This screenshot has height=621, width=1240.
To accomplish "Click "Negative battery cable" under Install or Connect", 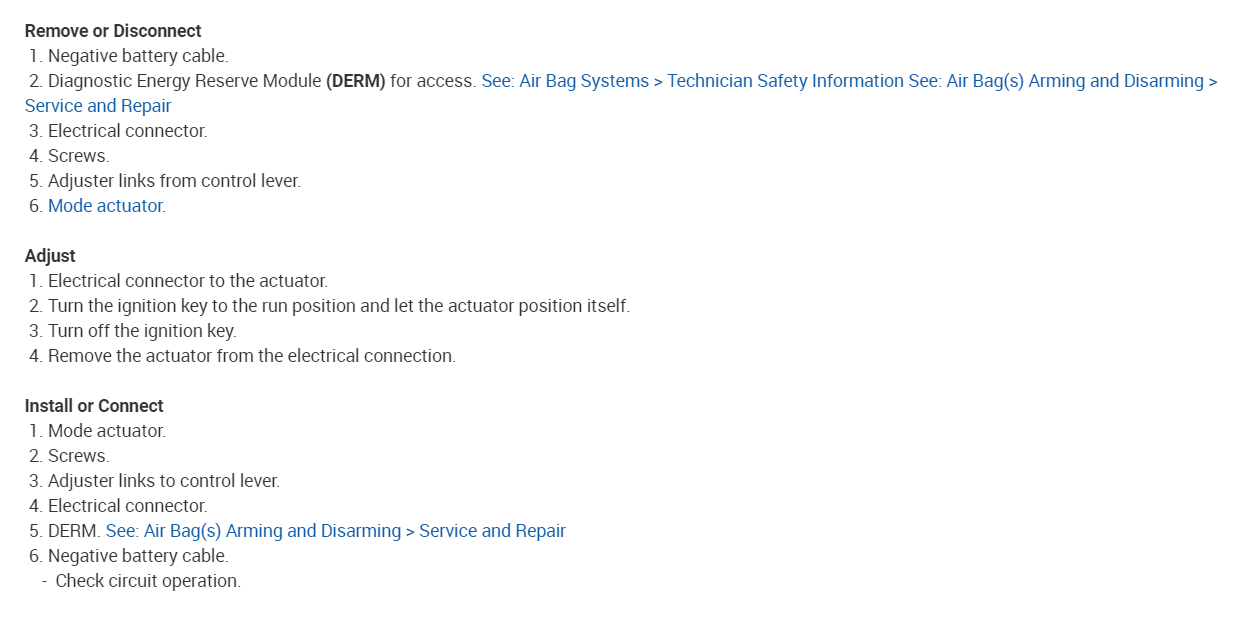I will (138, 556).
